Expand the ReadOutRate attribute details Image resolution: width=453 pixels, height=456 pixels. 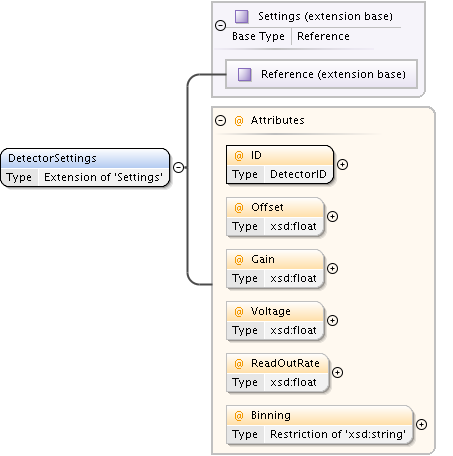(337, 372)
